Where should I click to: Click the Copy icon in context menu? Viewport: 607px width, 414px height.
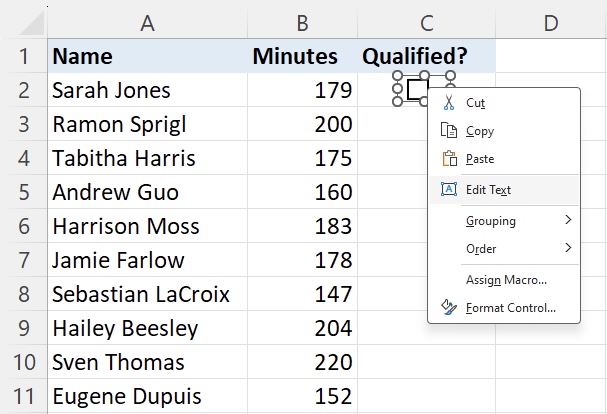(449, 131)
